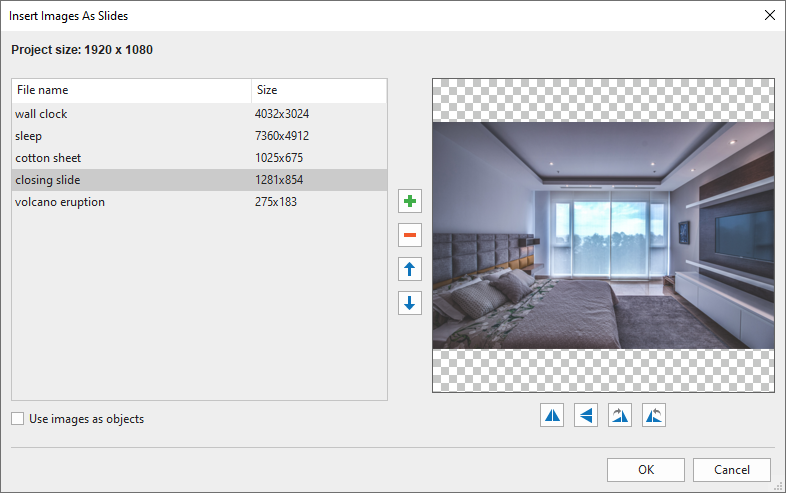The image size is (787, 494).
Task: Click the 1025x675 size cell
Action: (x=279, y=158)
